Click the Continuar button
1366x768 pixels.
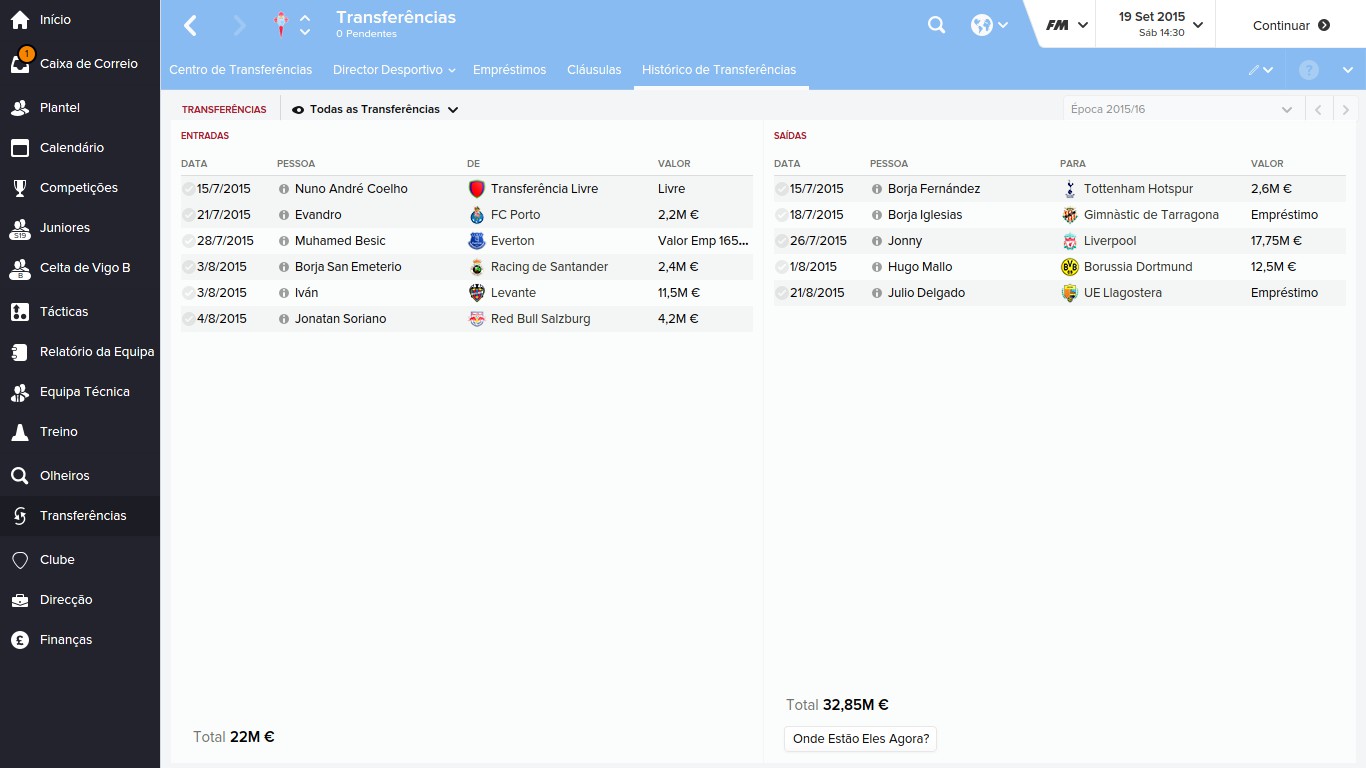[1291, 25]
